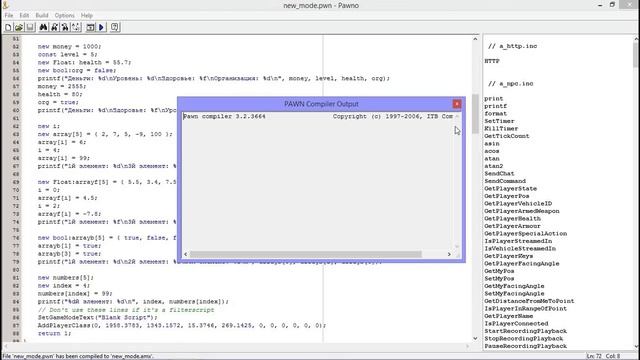The image size is (640, 360).
Task: Select 'SendCommand' in the function list
Action: pyautogui.click(x=505, y=181)
